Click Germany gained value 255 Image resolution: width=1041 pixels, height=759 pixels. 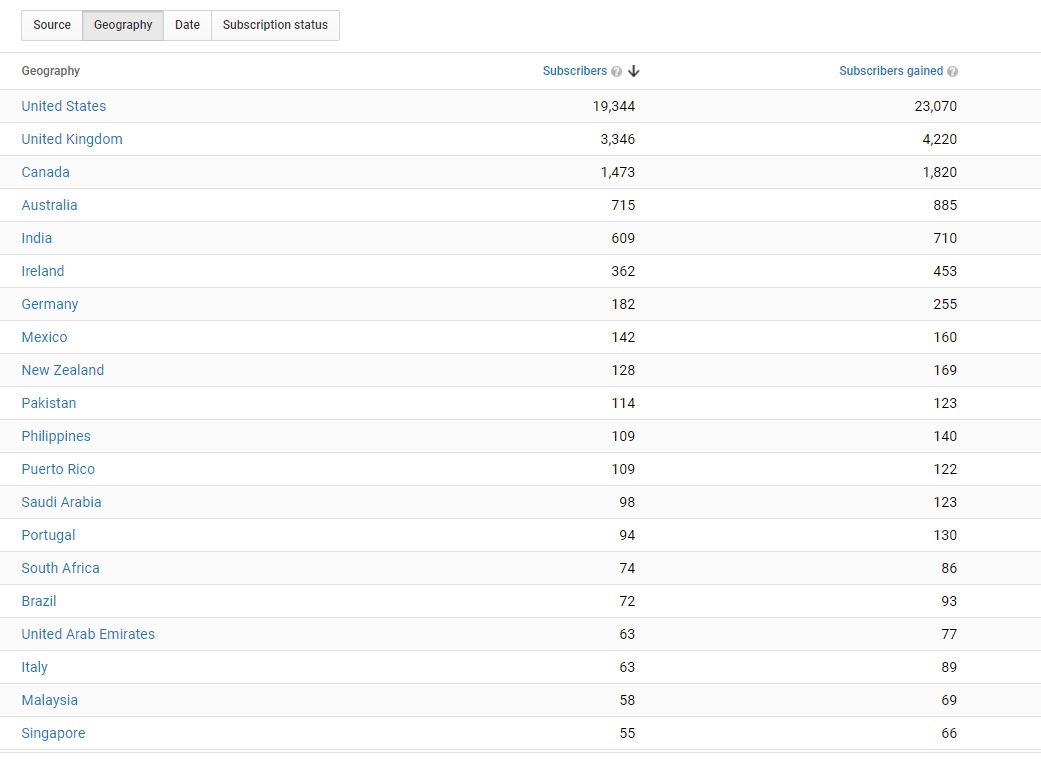[x=945, y=304]
